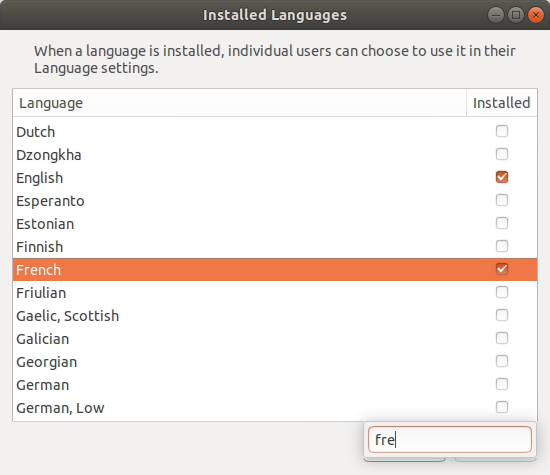Viewport: 550px width, 475px height.
Task: Enable the Galician installed checkbox
Action: coord(502,338)
